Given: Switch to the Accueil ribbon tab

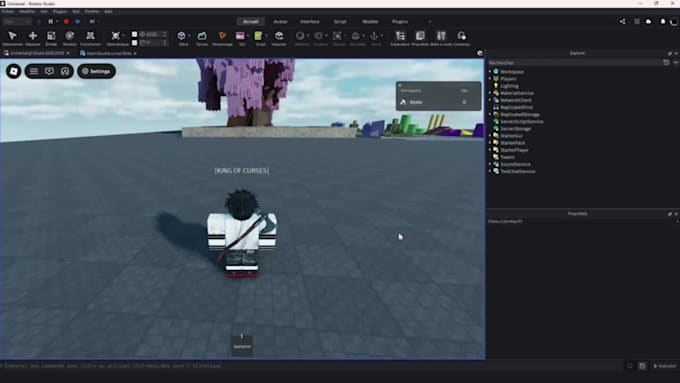Looking at the screenshot, I should click(250, 21).
